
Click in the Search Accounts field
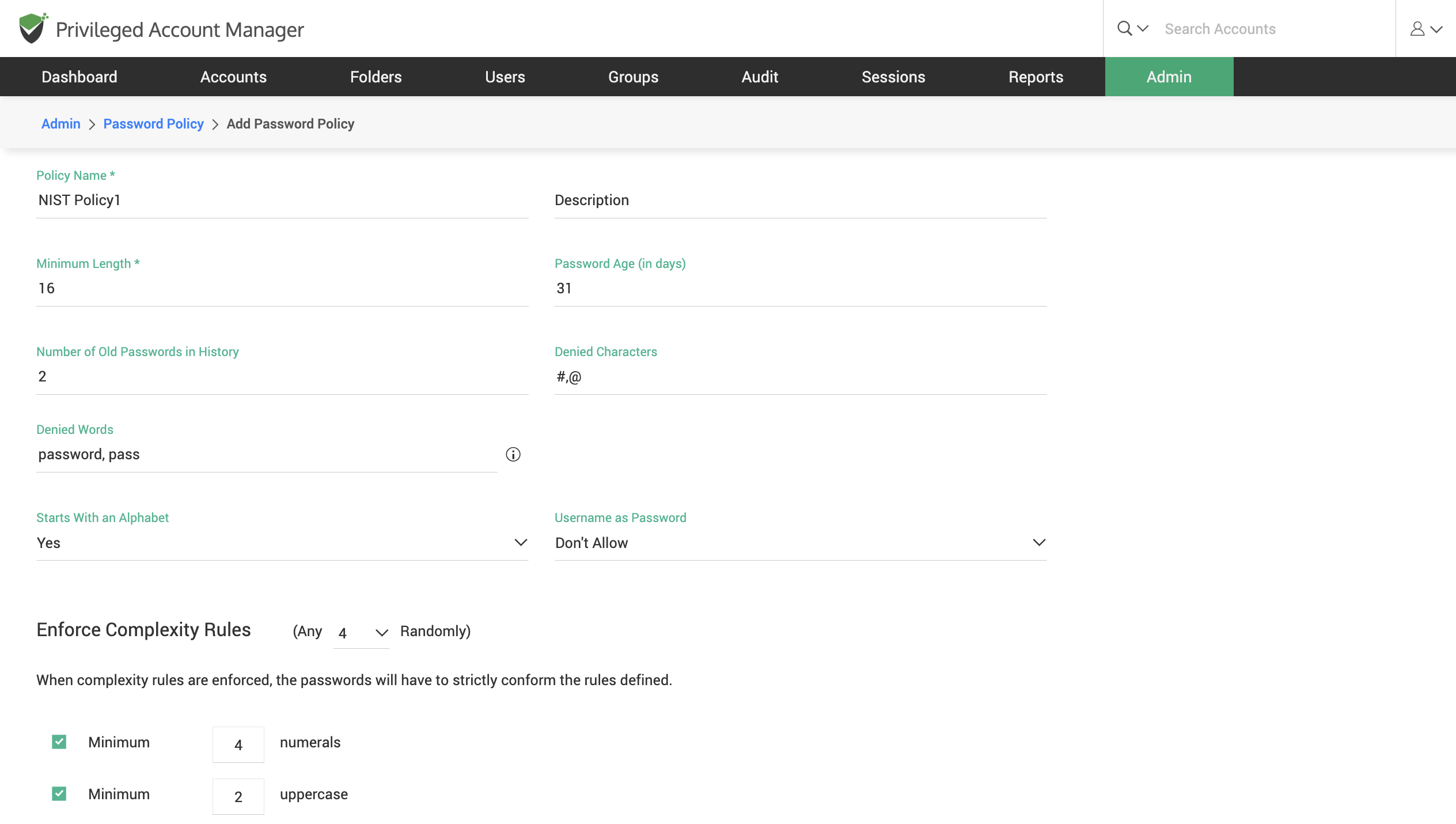pos(1274,29)
